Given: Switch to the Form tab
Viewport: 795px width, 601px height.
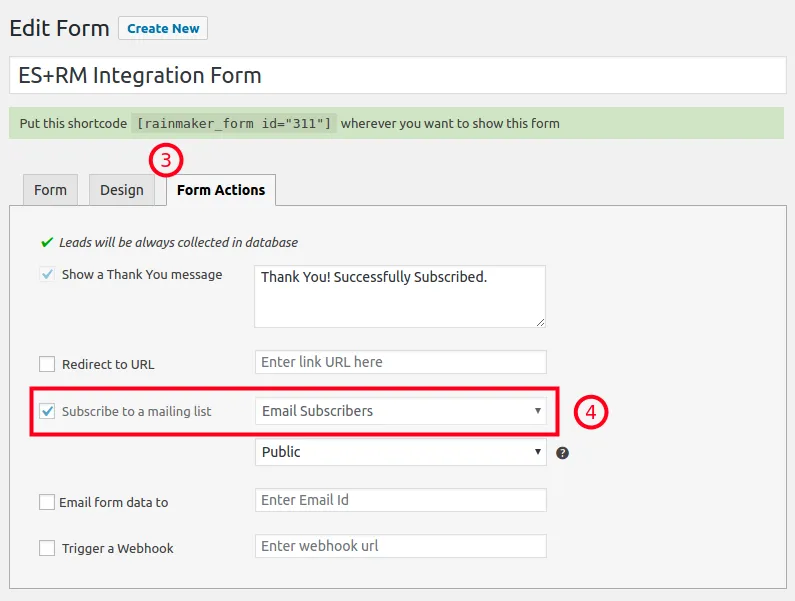Looking at the screenshot, I should click(x=50, y=190).
